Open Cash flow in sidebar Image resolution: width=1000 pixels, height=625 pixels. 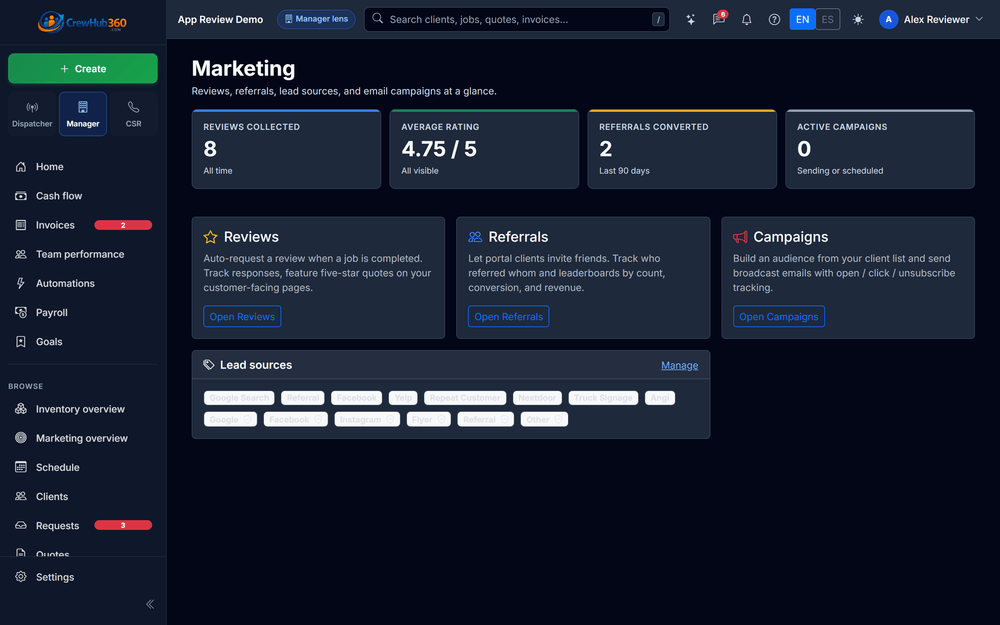(x=83, y=196)
